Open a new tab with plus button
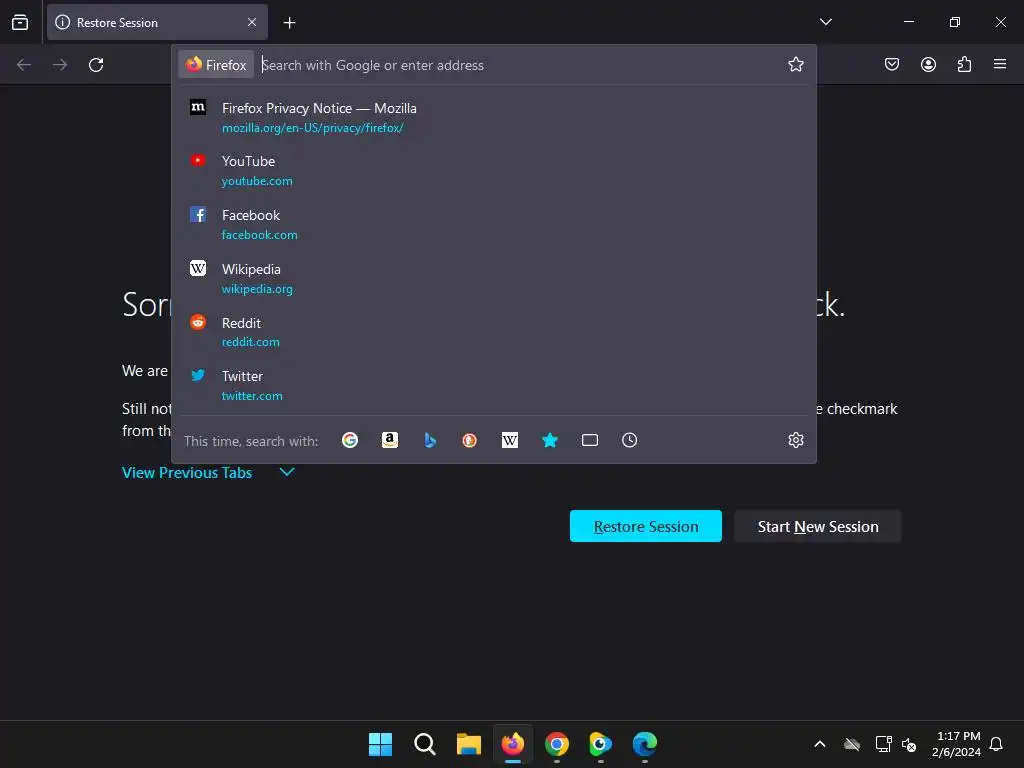 289,23
